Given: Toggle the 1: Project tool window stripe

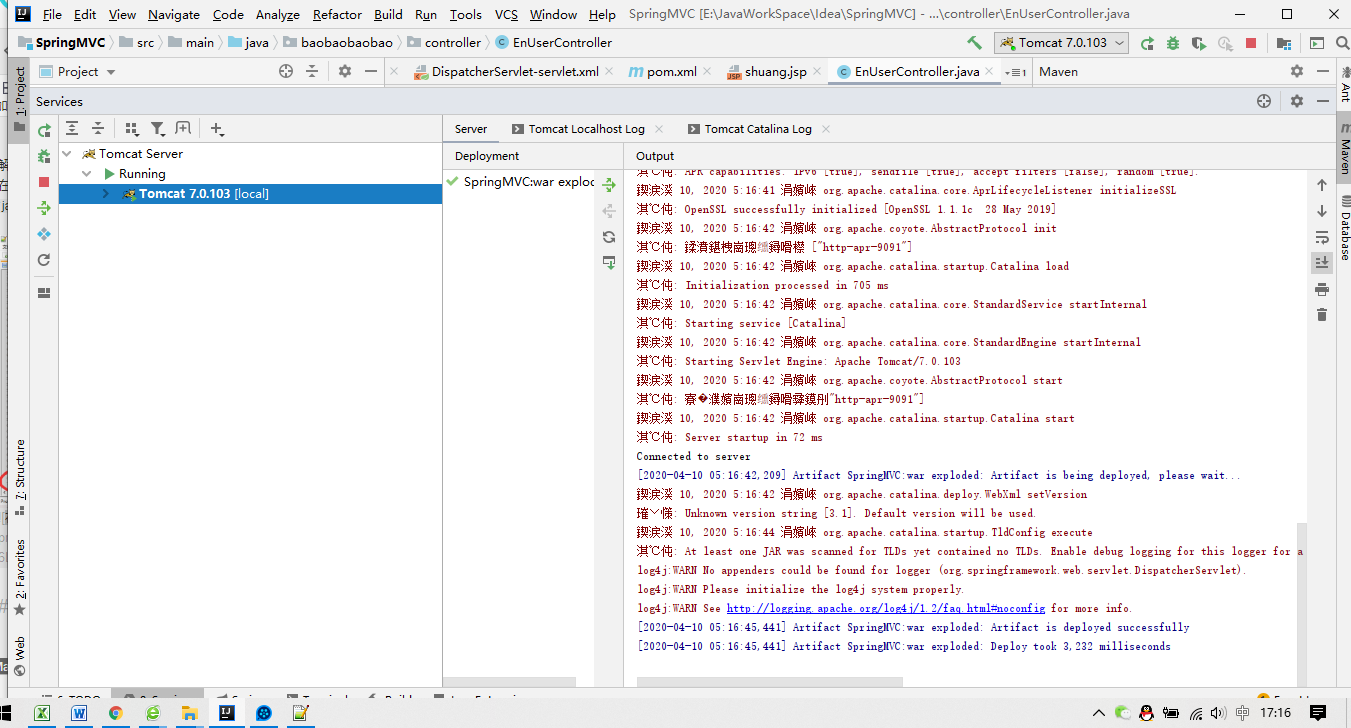Looking at the screenshot, I should tap(19, 100).
